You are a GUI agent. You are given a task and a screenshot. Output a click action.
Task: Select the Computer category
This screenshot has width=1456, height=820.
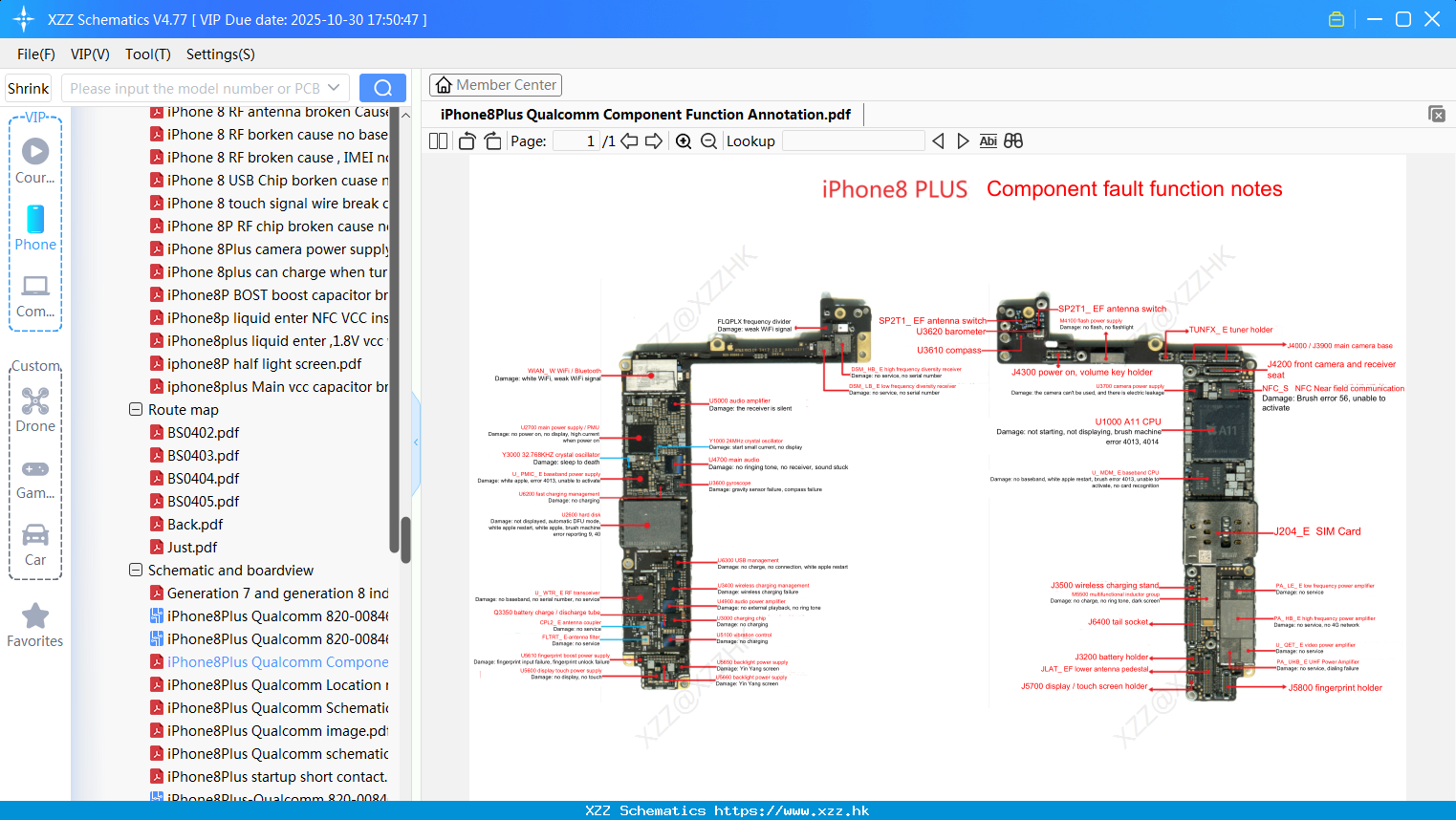click(x=35, y=296)
